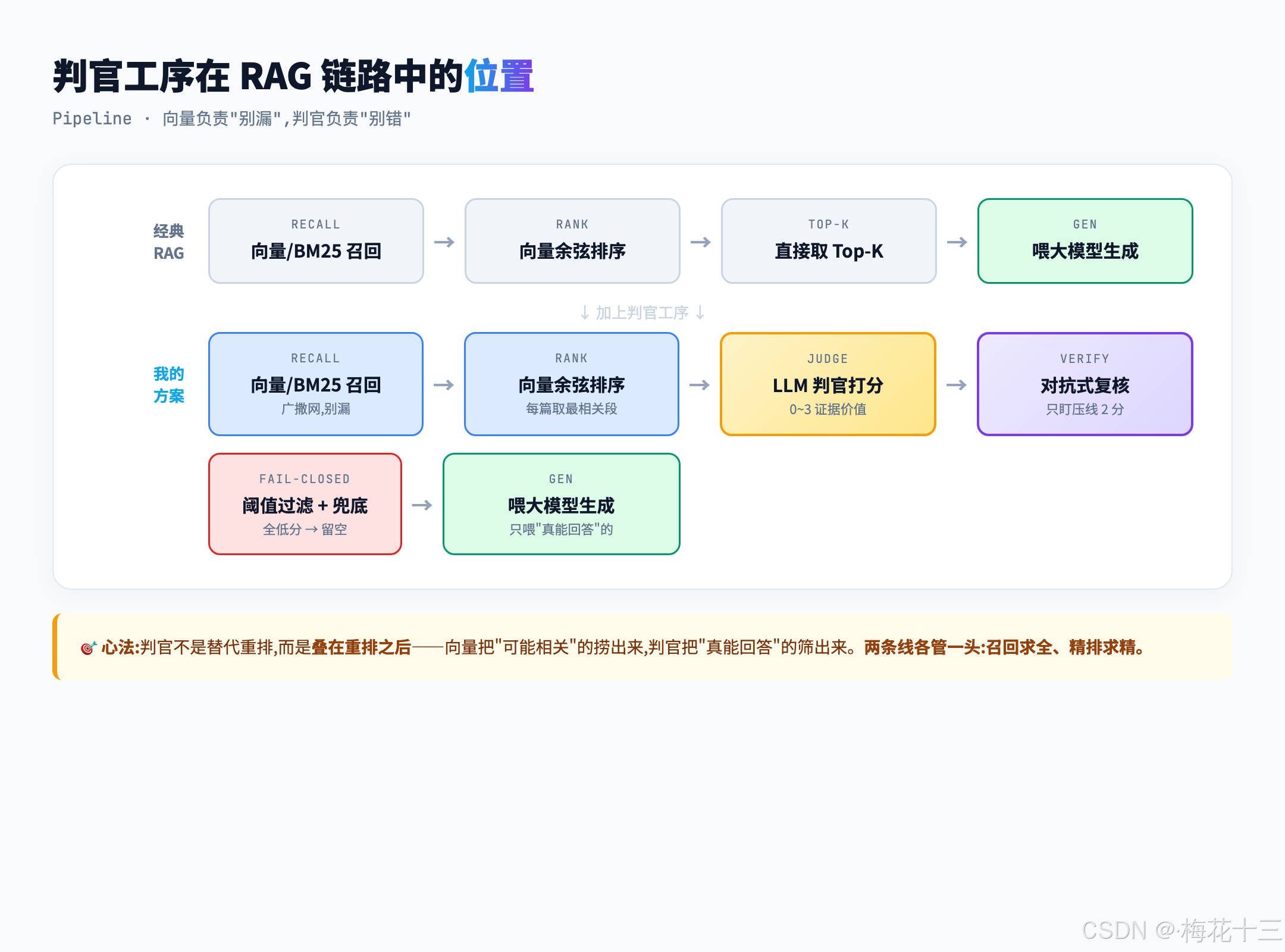Click the 只盯压线 2 分 subtext
Screen dimensions: 1285x952
[x=1085, y=409]
